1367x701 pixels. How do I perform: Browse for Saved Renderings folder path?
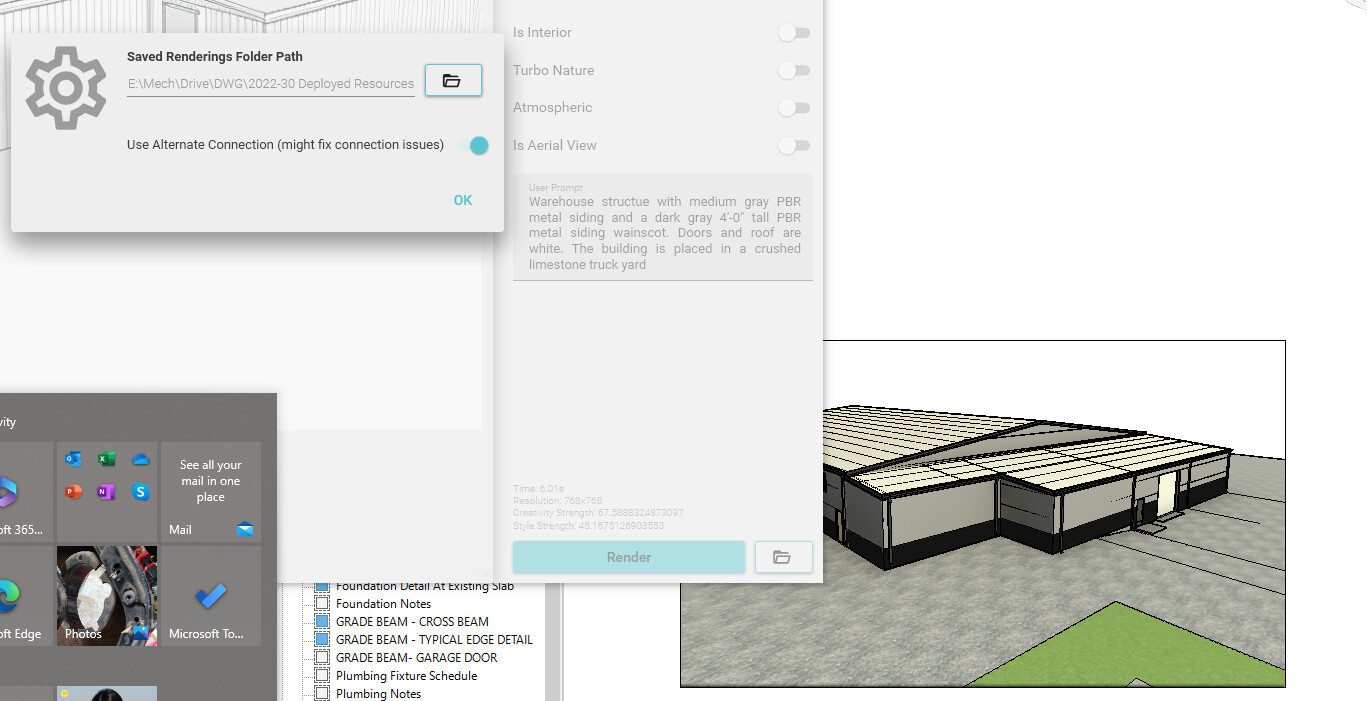point(453,80)
